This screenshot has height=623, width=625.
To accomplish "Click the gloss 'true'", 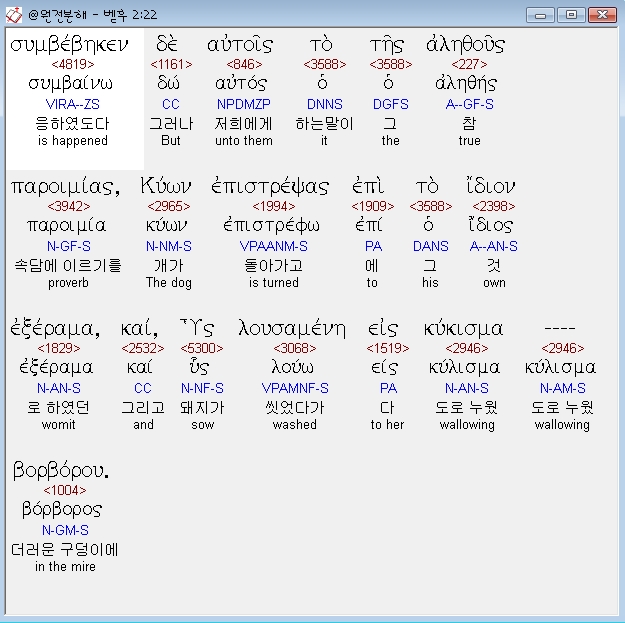I will (x=470, y=141).
